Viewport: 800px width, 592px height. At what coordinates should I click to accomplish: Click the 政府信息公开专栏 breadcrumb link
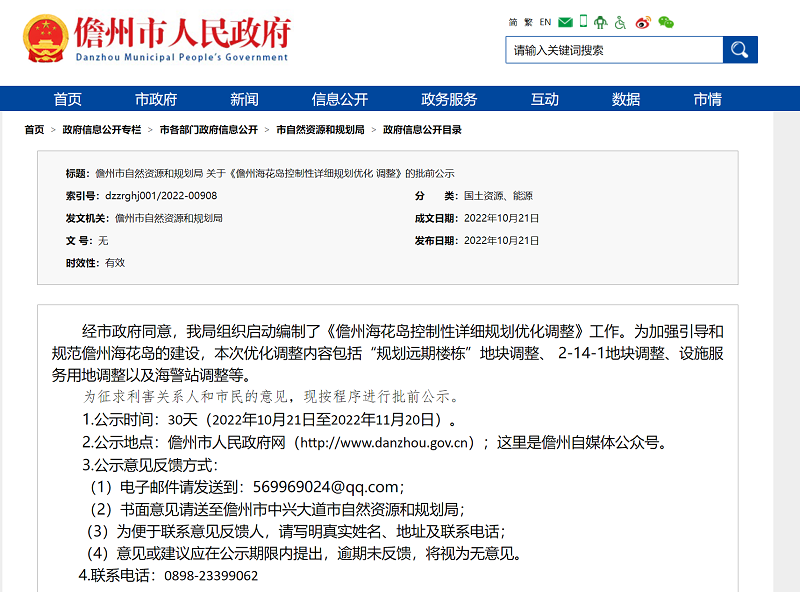[x=102, y=130]
